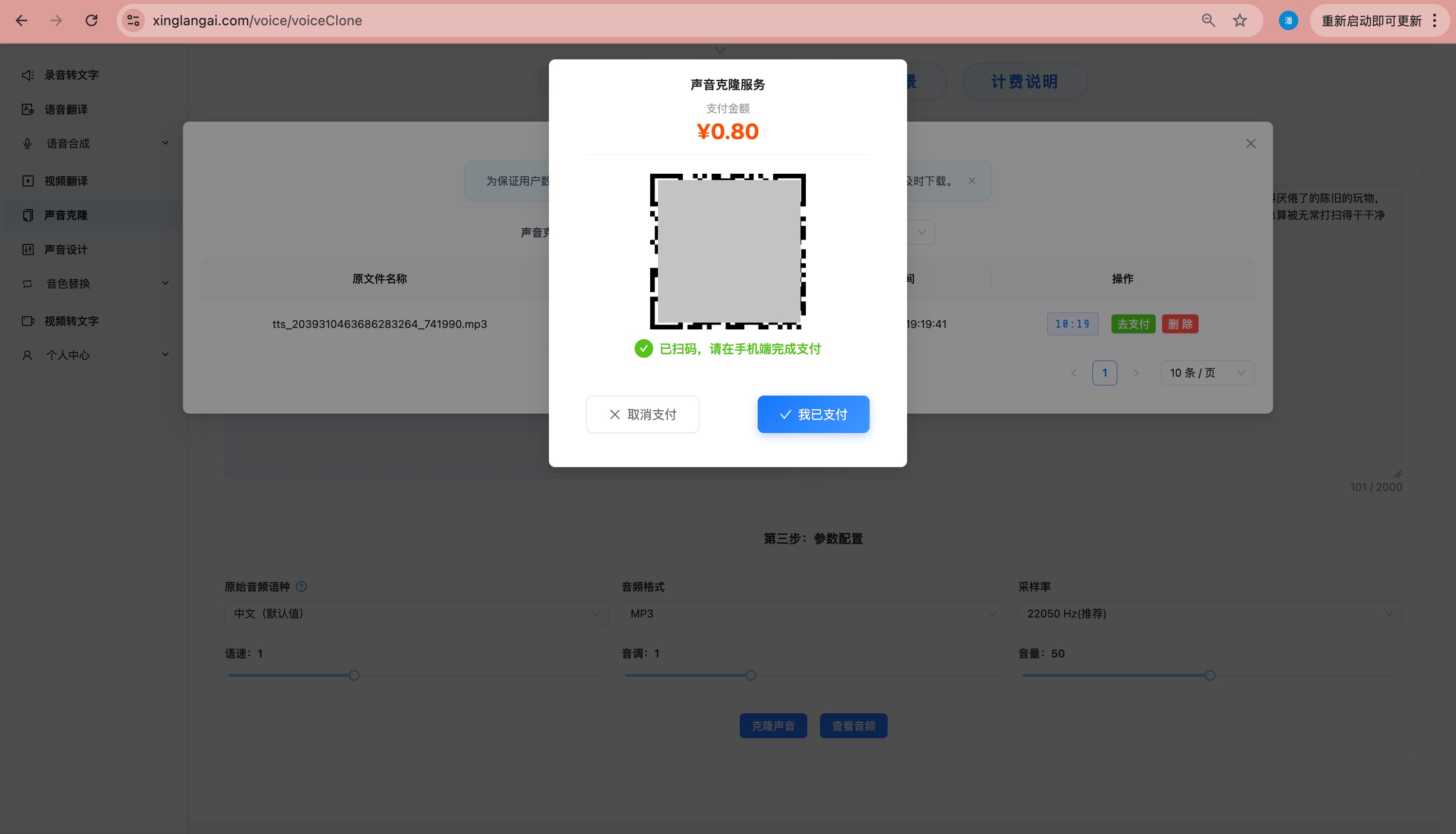Confirm with 我已支付 button
The image size is (1456, 834).
pos(813,414)
